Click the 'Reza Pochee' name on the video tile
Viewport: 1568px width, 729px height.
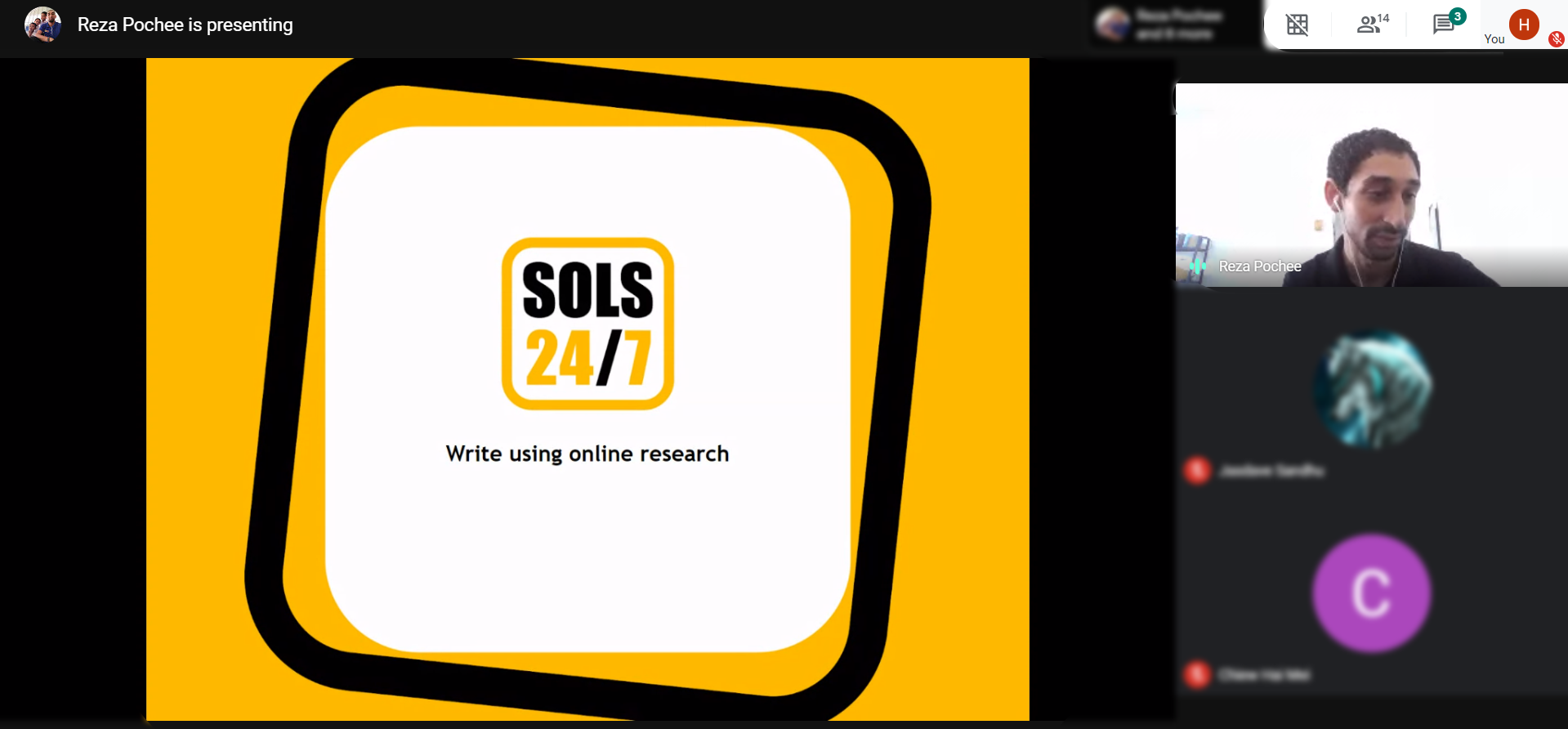[1260, 266]
